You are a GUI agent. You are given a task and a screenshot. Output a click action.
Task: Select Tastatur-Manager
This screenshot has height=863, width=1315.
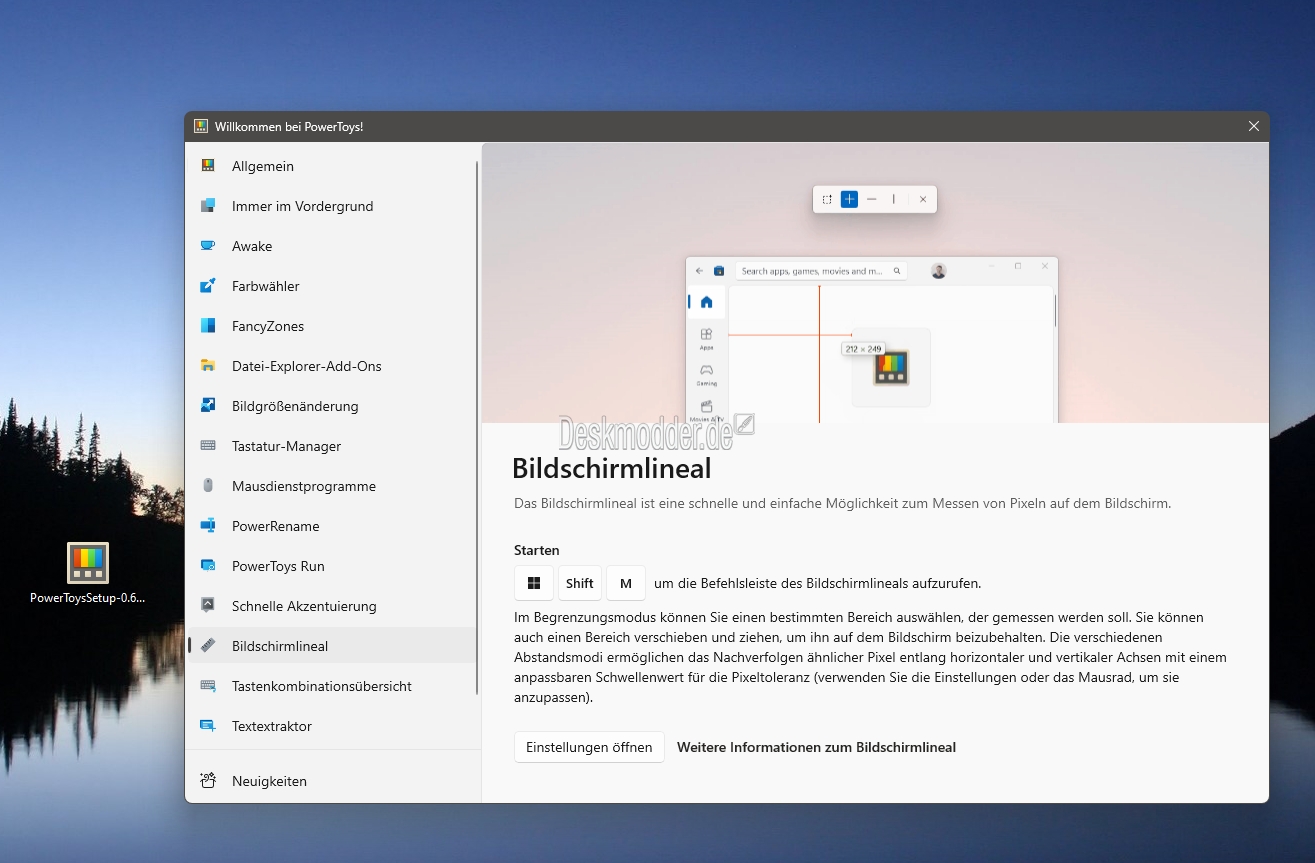[331, 446]
